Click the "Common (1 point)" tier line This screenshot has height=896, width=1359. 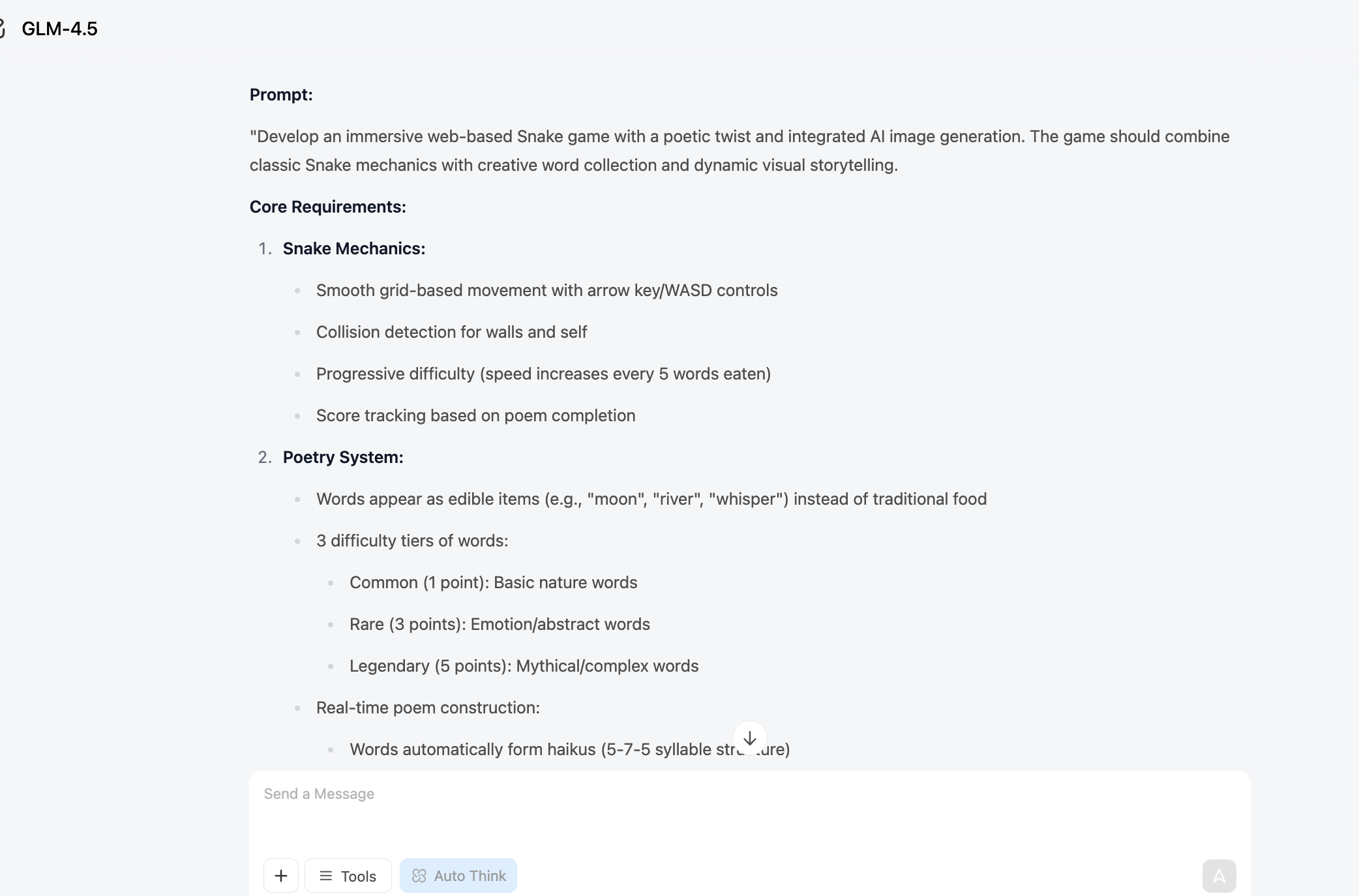(493, 582)
